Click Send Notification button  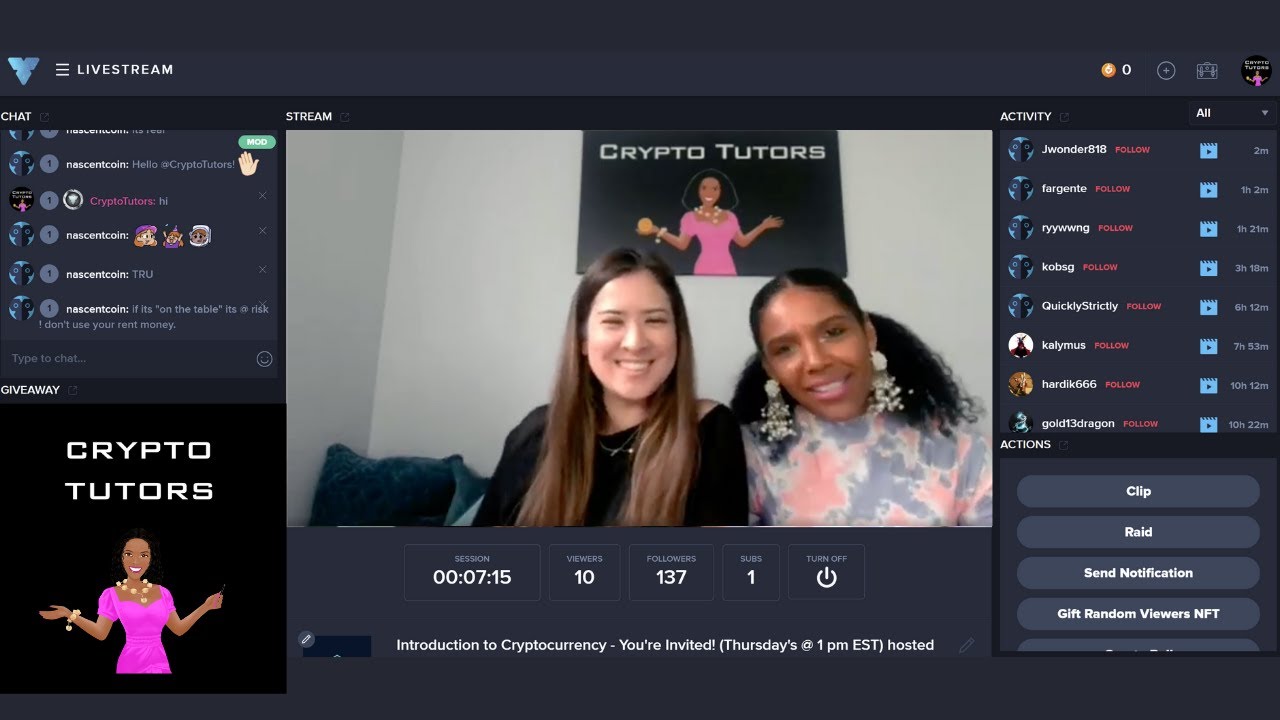(x=1138, y=573)
